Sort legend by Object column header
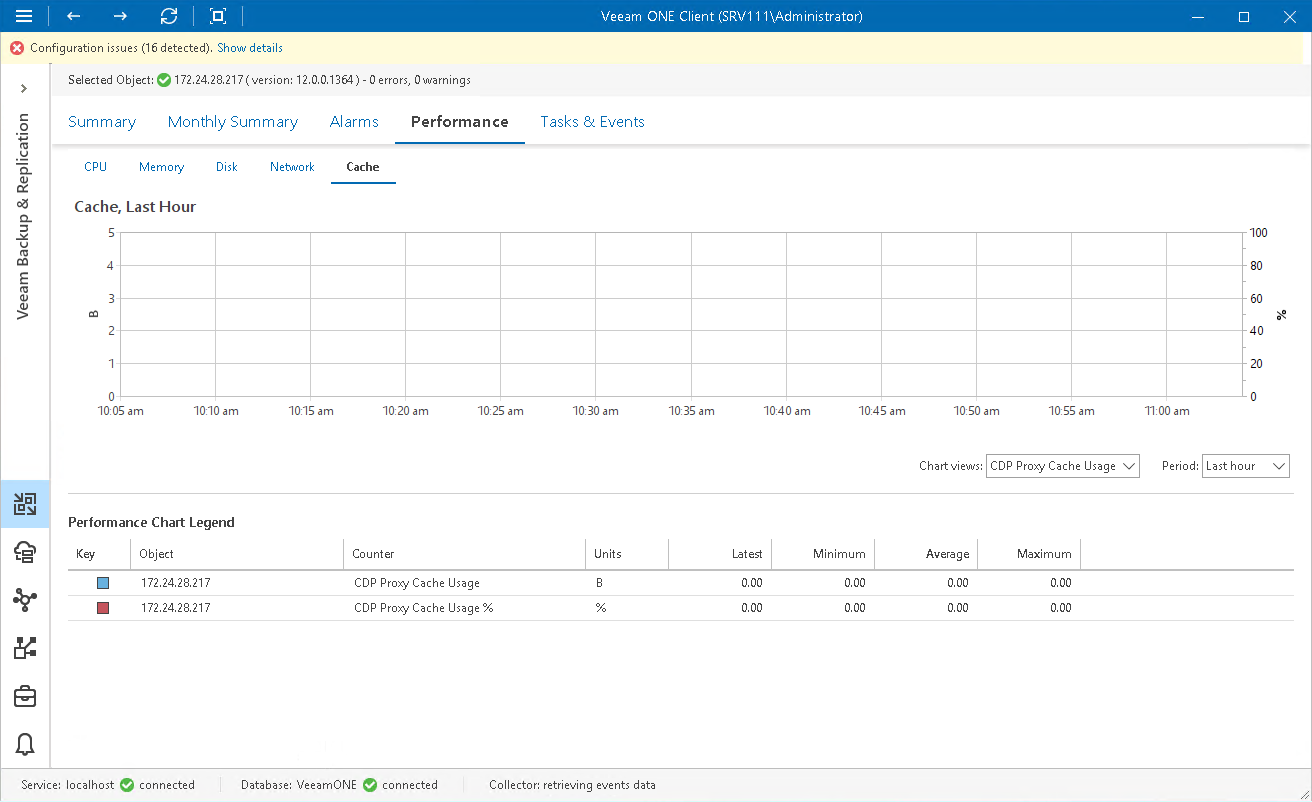Image resolution: width=1312 pixels, height=802 pixels. coord(237,554)
